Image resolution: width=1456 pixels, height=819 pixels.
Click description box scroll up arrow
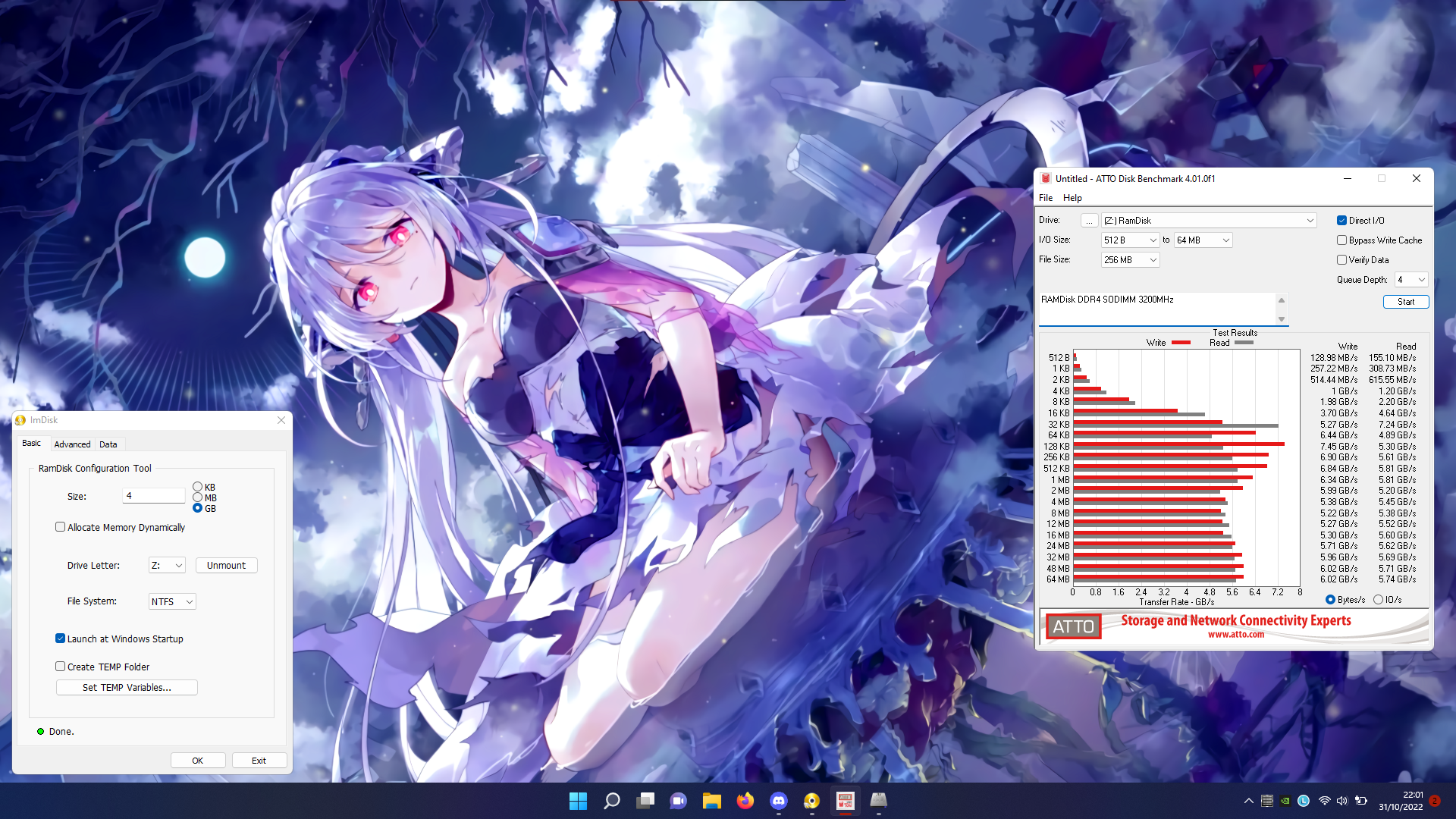(1282, 300)
